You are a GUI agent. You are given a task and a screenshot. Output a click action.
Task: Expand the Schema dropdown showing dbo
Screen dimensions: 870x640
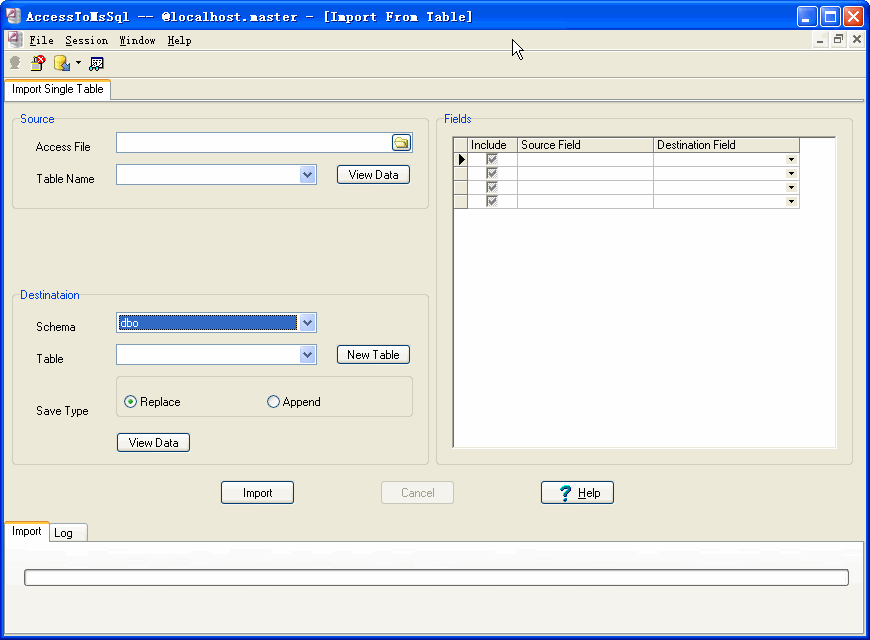coord(307,322)
